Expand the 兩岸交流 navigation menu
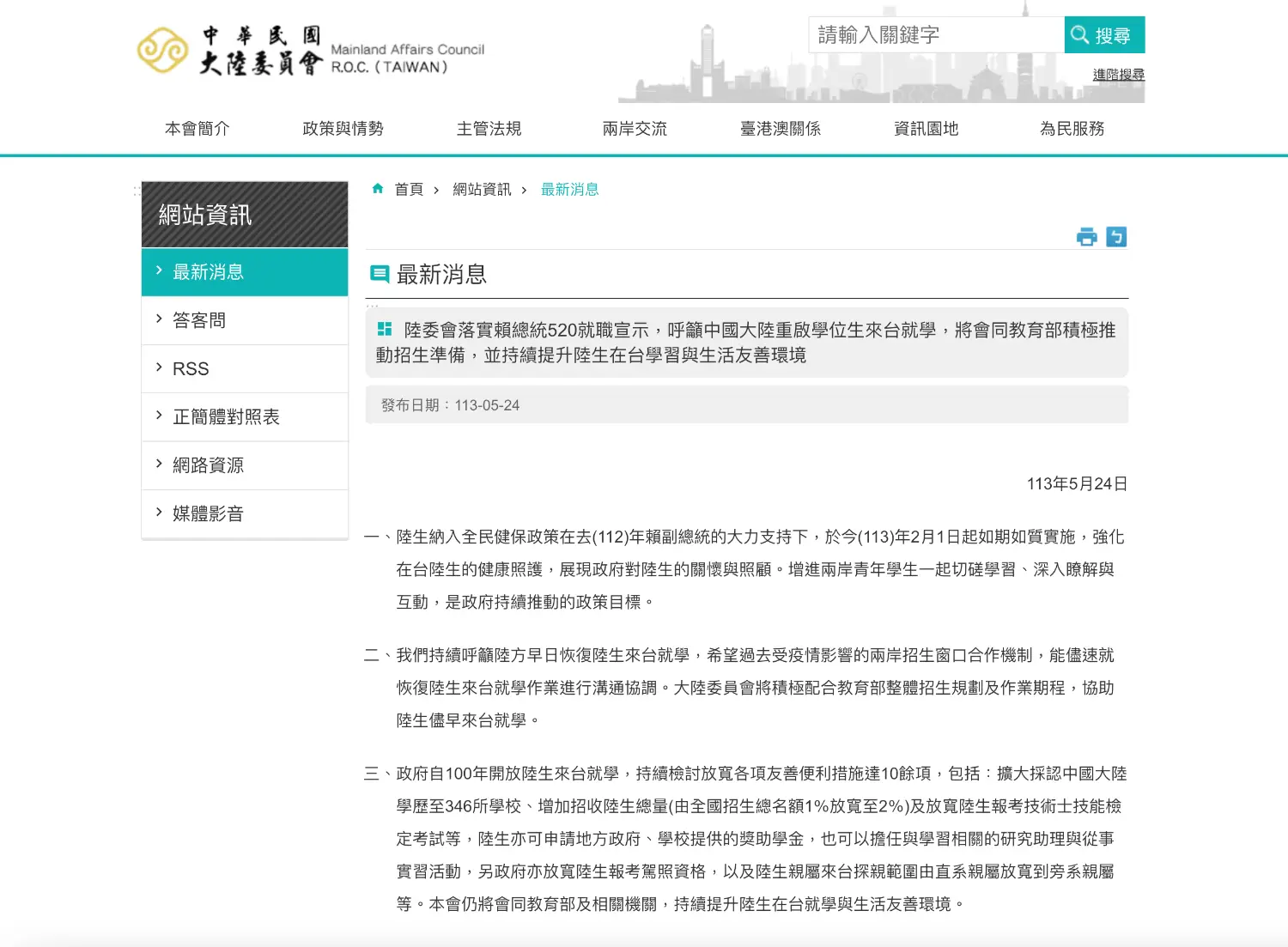Image resolution: width=1288 pixels, height=947 pixels. (635, 129)
